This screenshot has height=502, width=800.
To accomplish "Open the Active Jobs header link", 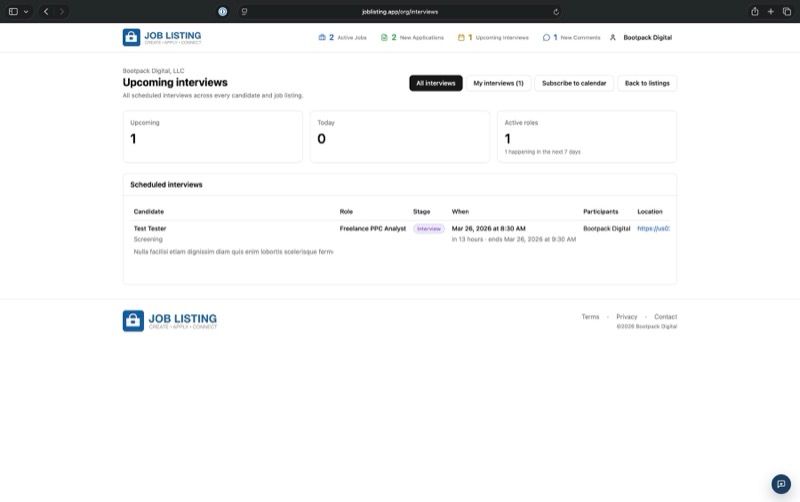I will click(342, 37).
